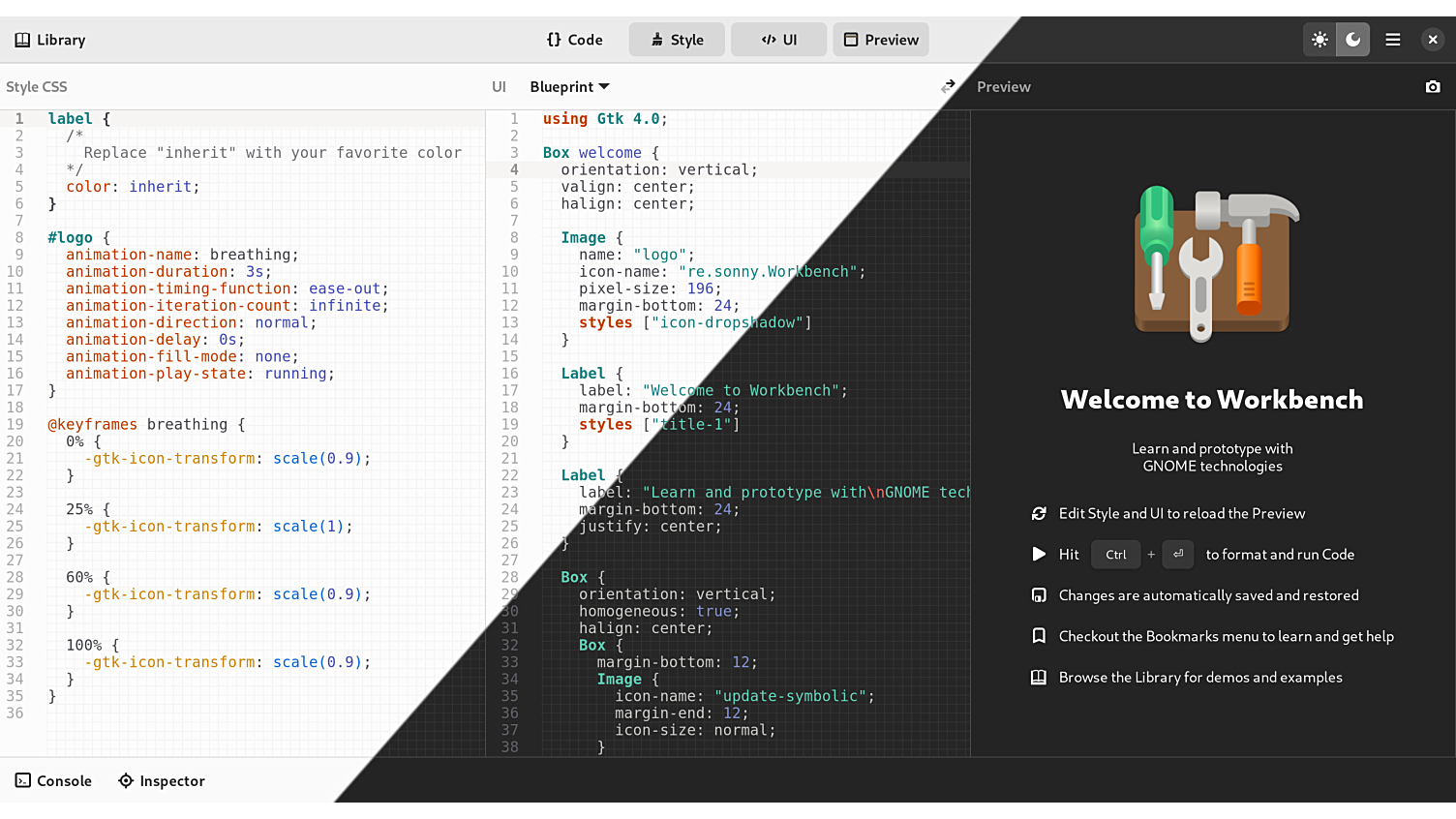Click the small "UI" panel label
Viewport: 1456px width, 819px height.
coord(499,87)
